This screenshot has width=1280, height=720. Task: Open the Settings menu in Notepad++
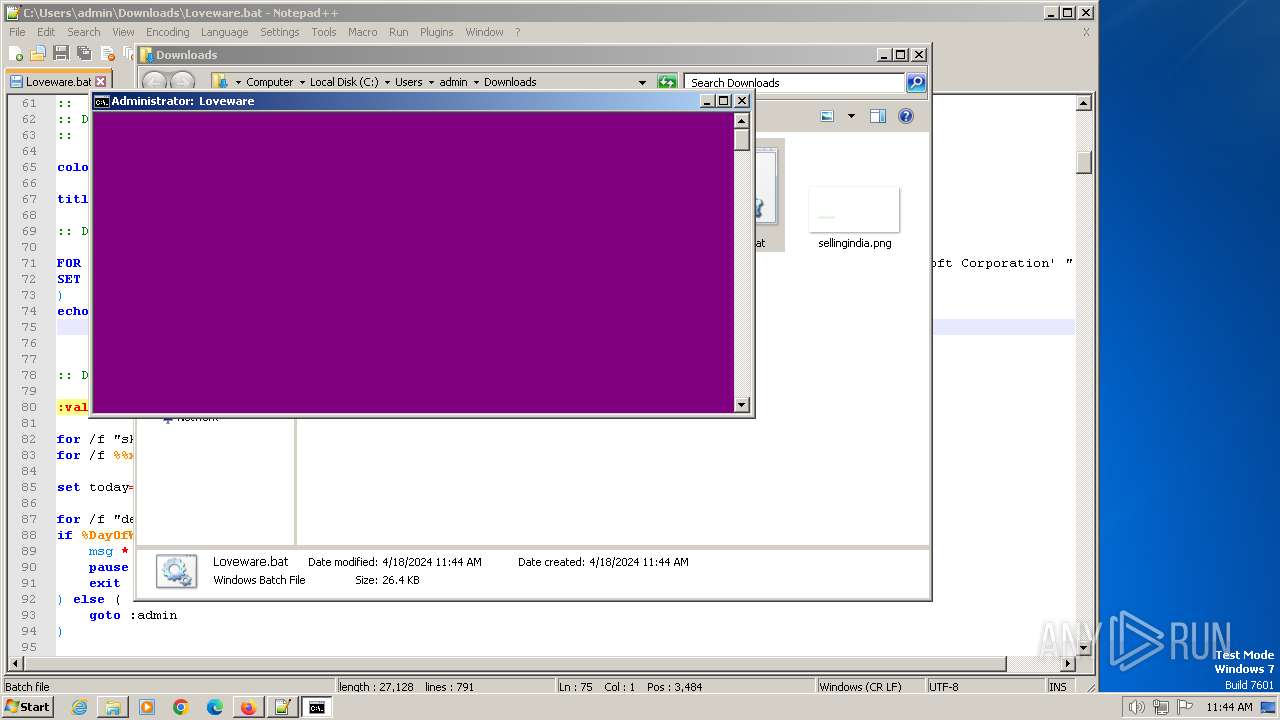[x=280, y=32]
